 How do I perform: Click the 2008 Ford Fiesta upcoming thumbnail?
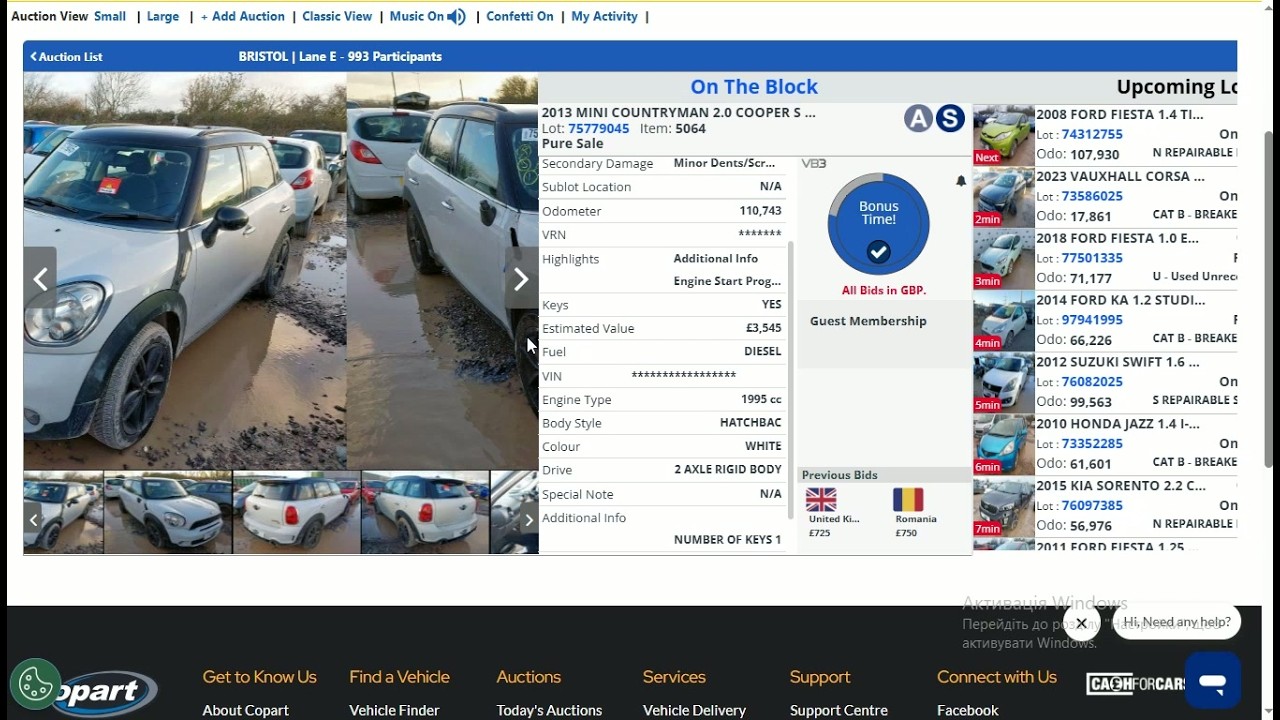pos(1004,135)
